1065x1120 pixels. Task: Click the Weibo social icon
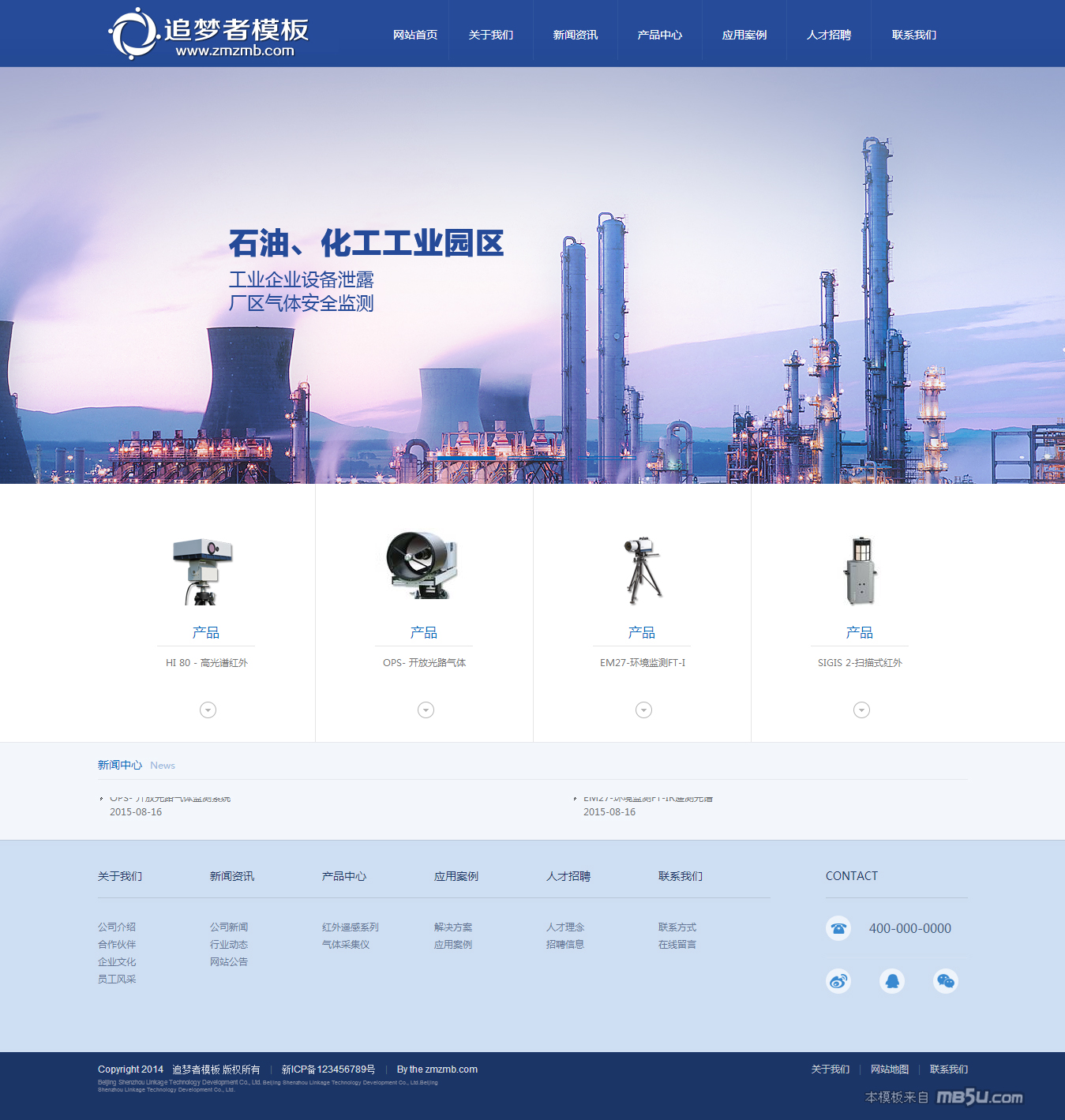pos(838,981)
